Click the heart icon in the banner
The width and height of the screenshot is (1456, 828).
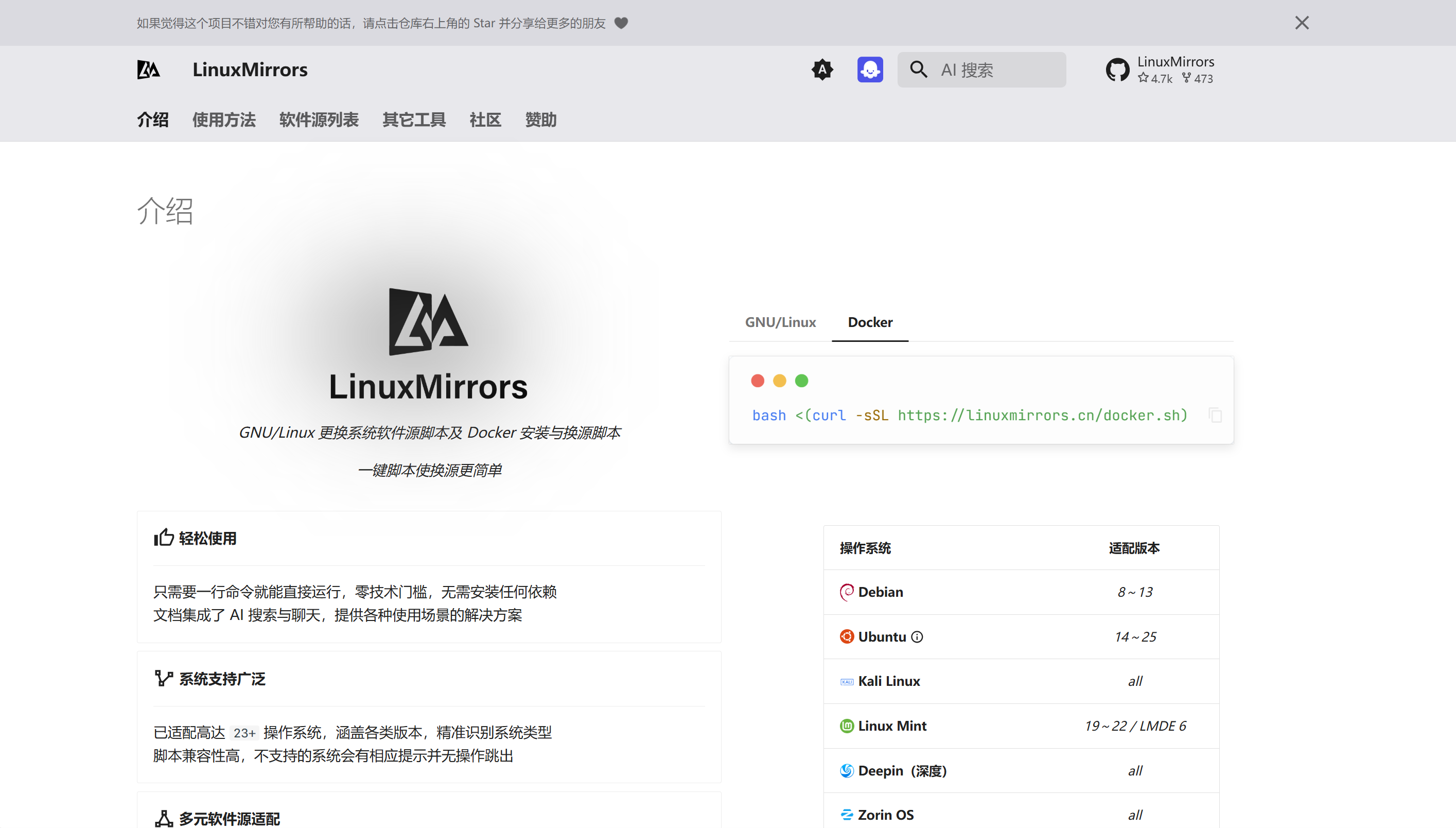point(621,23)
